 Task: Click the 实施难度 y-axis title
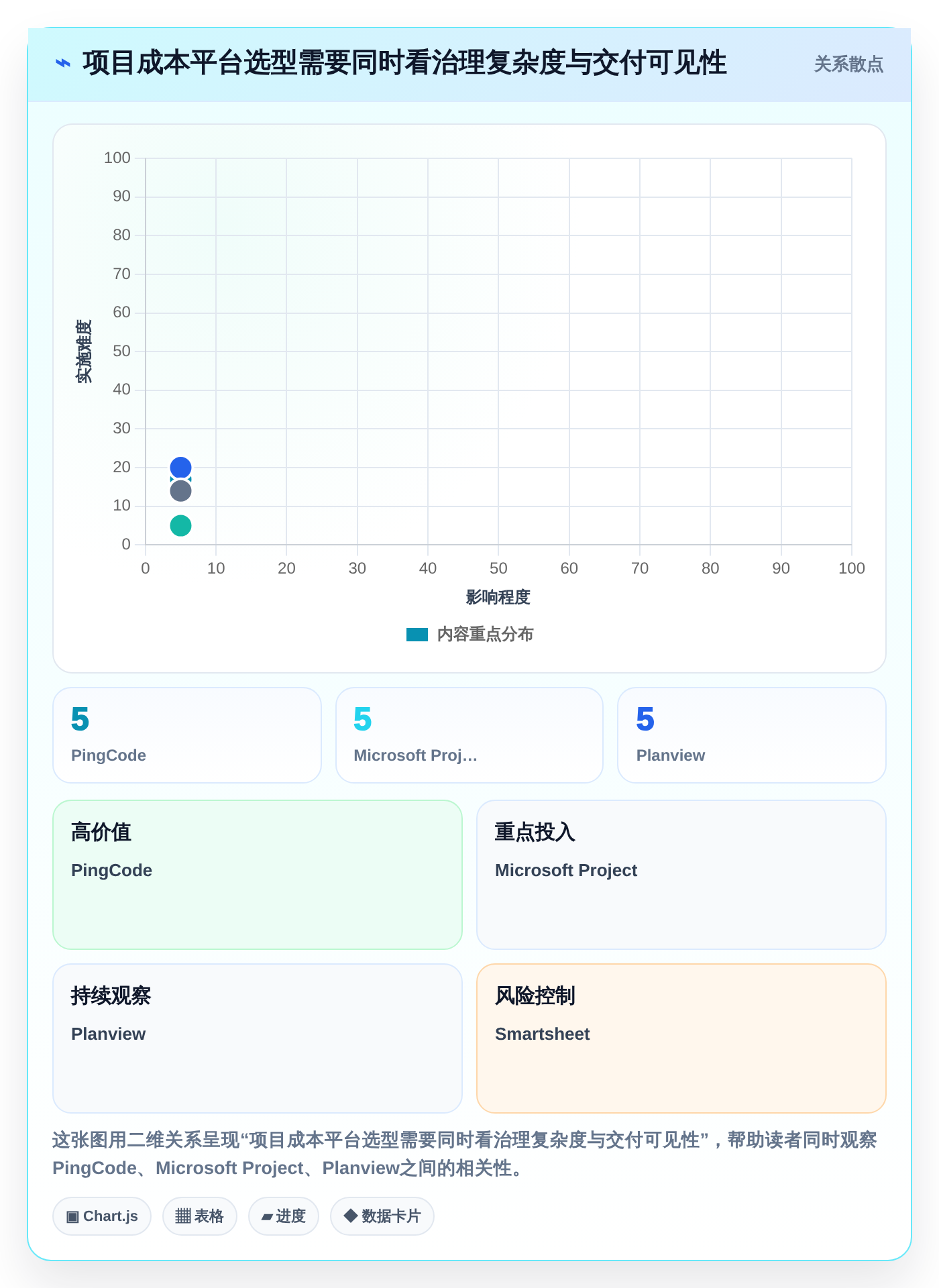(x=84, y=352)
